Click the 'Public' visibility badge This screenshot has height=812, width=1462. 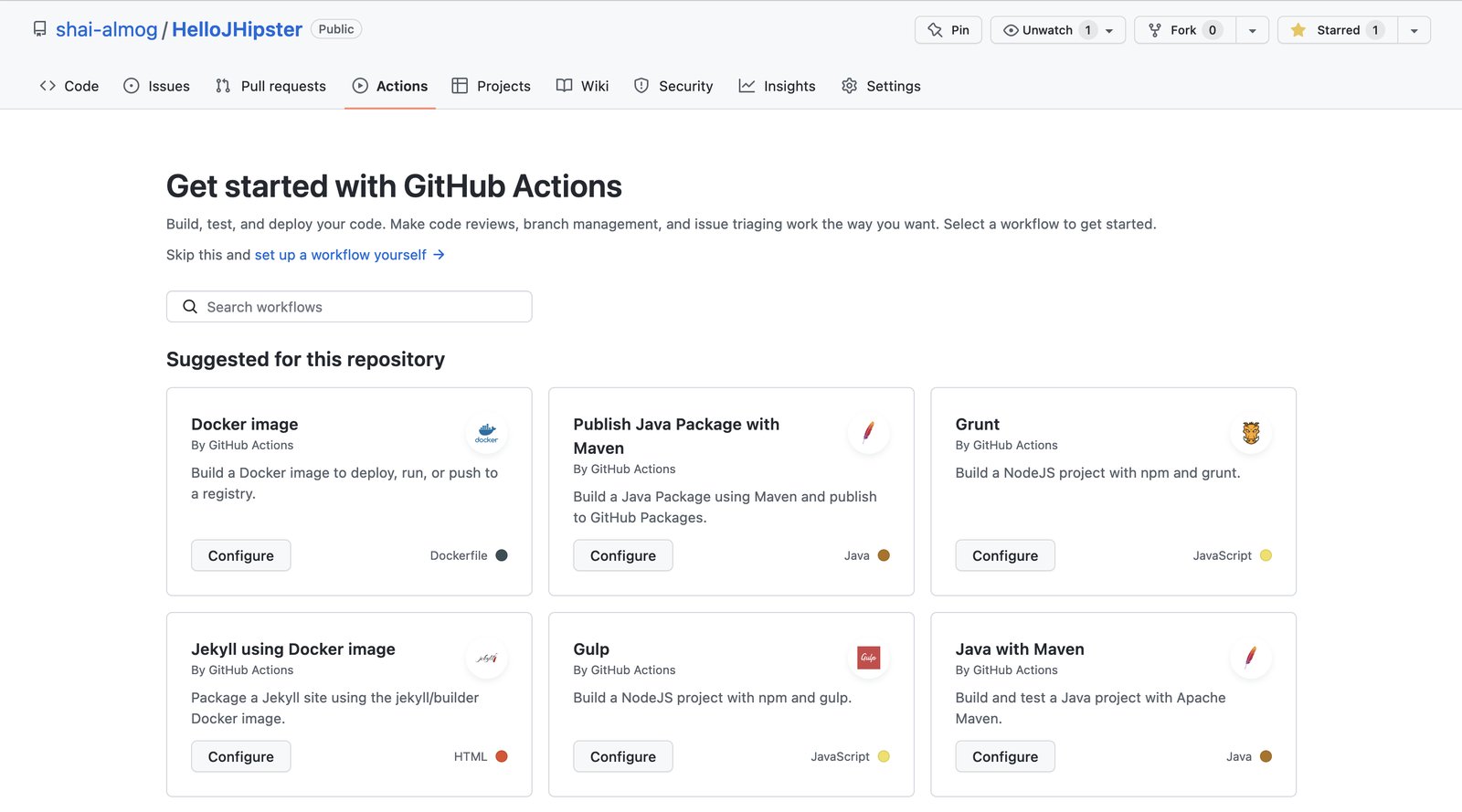coord(336,29)
